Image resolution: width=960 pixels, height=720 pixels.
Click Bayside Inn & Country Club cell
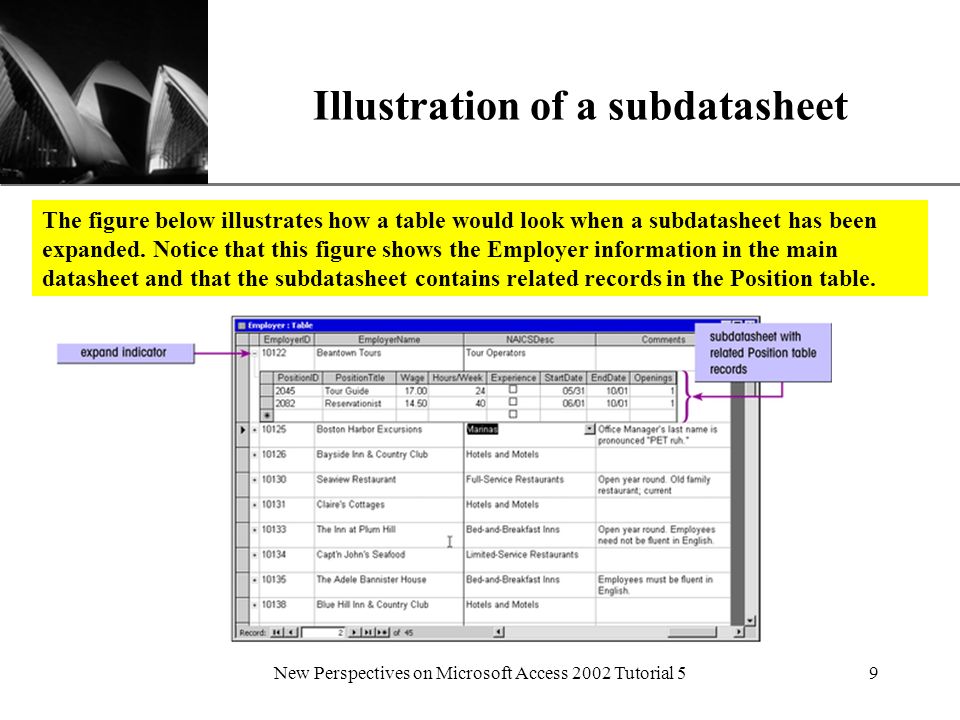click(x=389, y=460)
